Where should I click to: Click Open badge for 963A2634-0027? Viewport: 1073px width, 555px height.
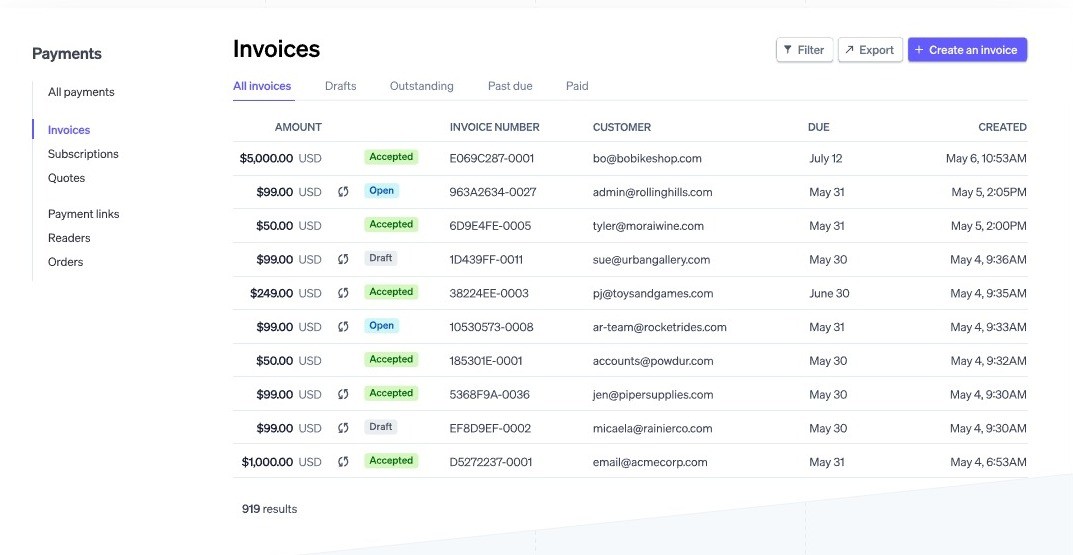pos(381,191)
